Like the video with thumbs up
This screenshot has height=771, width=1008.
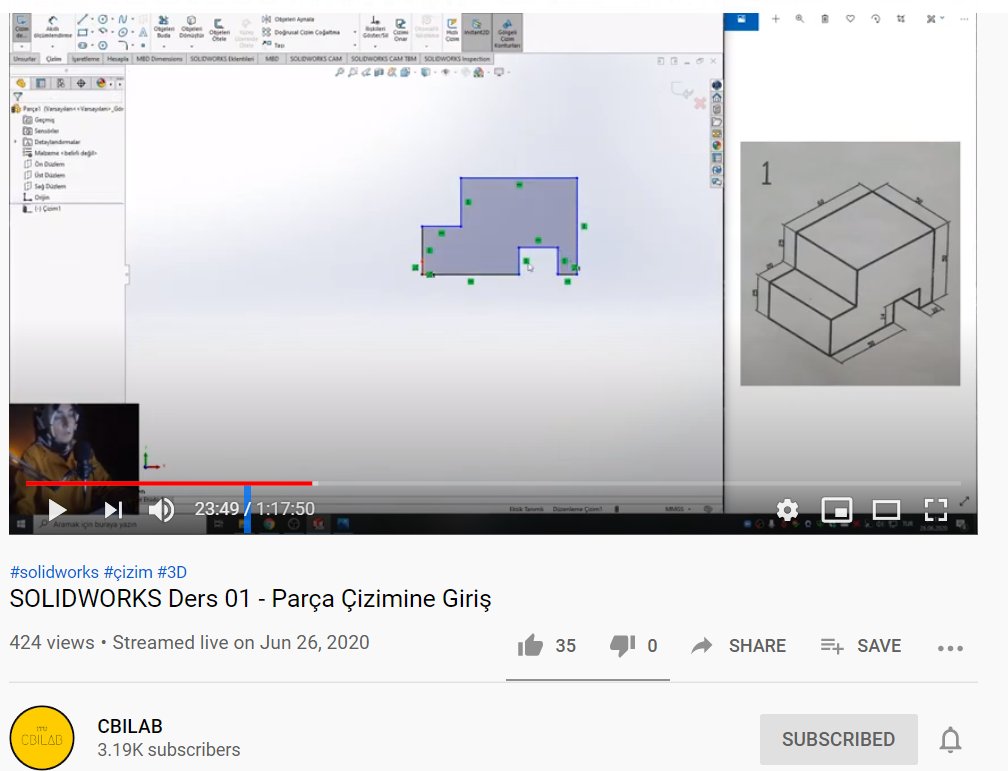pos(530,646)
